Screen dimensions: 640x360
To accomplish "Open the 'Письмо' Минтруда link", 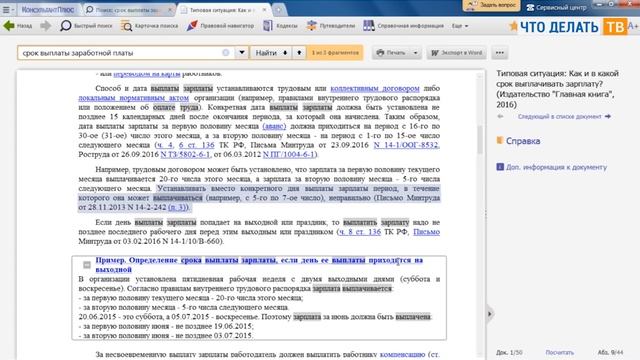I will [x=427, y=232].
